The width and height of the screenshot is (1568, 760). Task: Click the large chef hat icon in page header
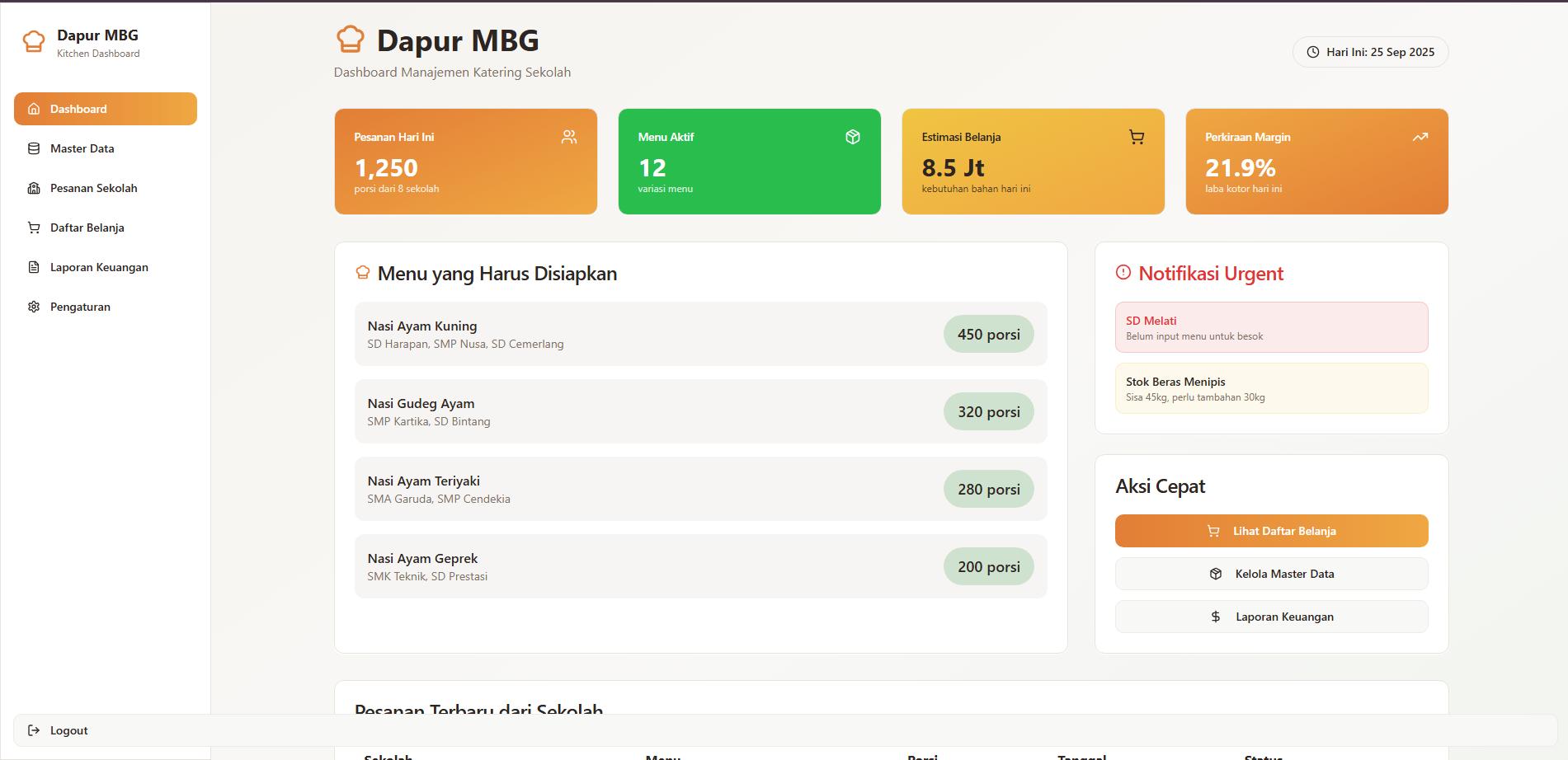pyautogui.click(x=351, y=39)
